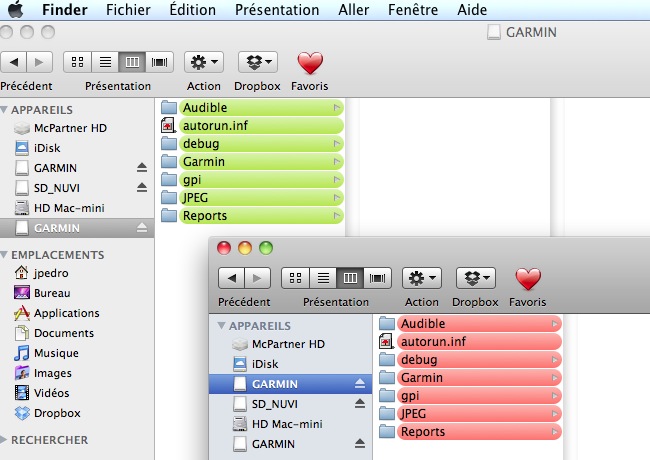This screenshot has width=650, height=460.
Task: Open Applications in sidebar
Action: pos(77,313)
